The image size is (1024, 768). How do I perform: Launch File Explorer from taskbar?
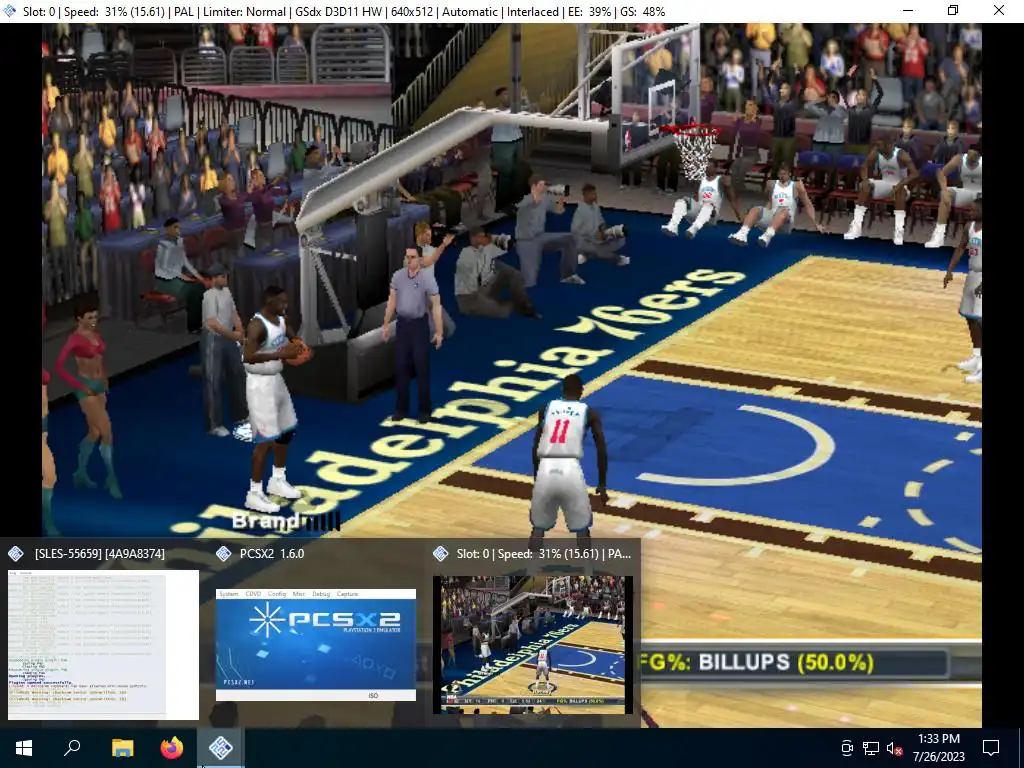[122, 748]
